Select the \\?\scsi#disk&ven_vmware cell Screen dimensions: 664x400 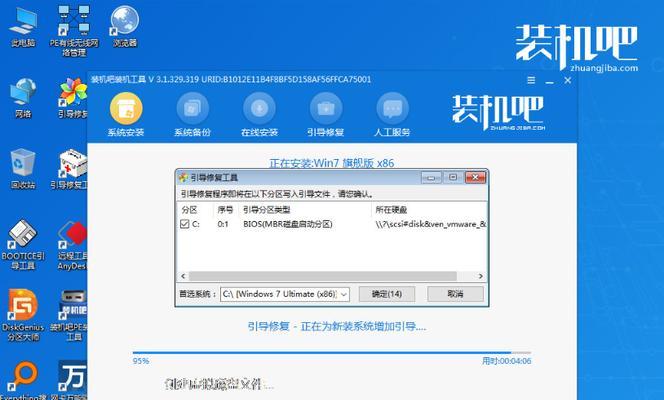click(x=430, y=224)
